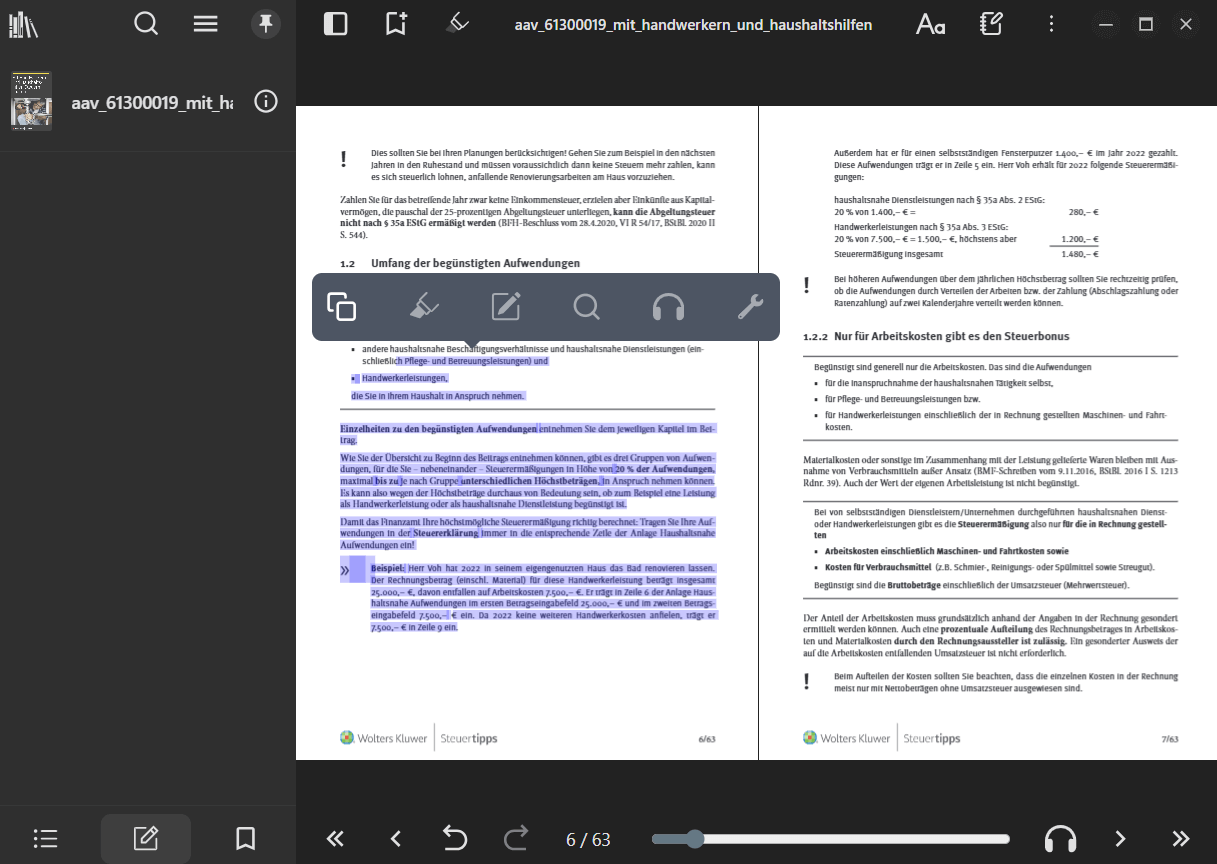Add a bookmark using the top toolbar icon
Screen dimensions: 1217x864
395,22
